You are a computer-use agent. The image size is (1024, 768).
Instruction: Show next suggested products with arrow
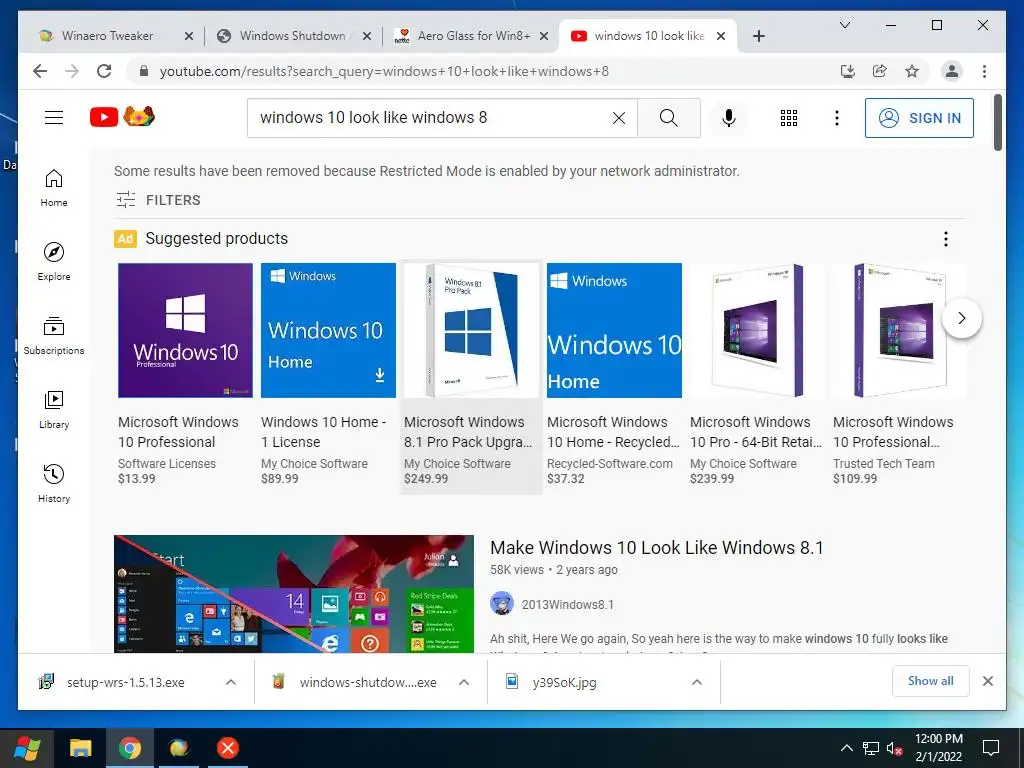point(961,318)
